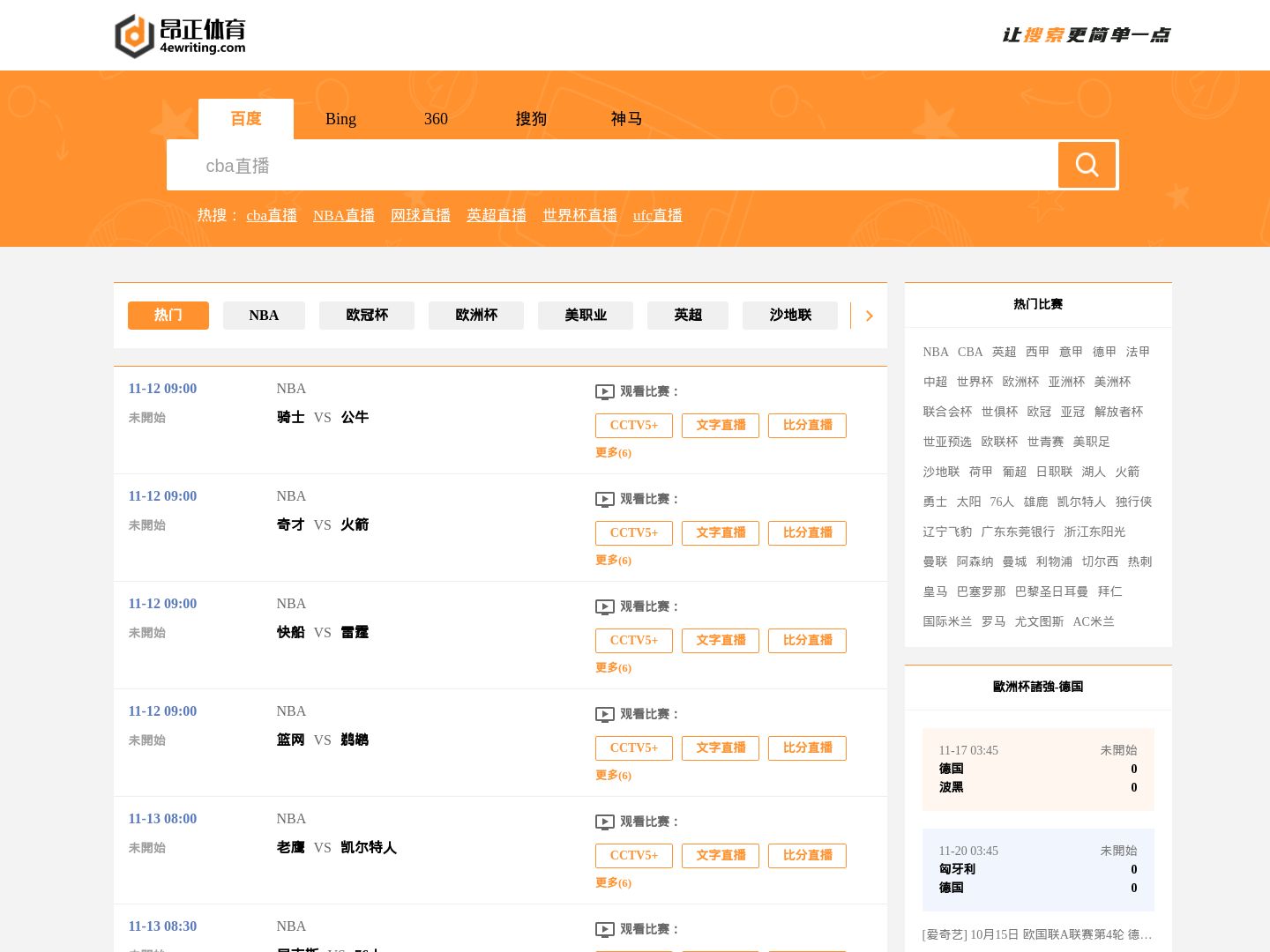Image resolution: width=1270 pixels, height=952 pixels.
Task: Open the 尤文图斯 link in sidebar
Action: click(1039, 621)
